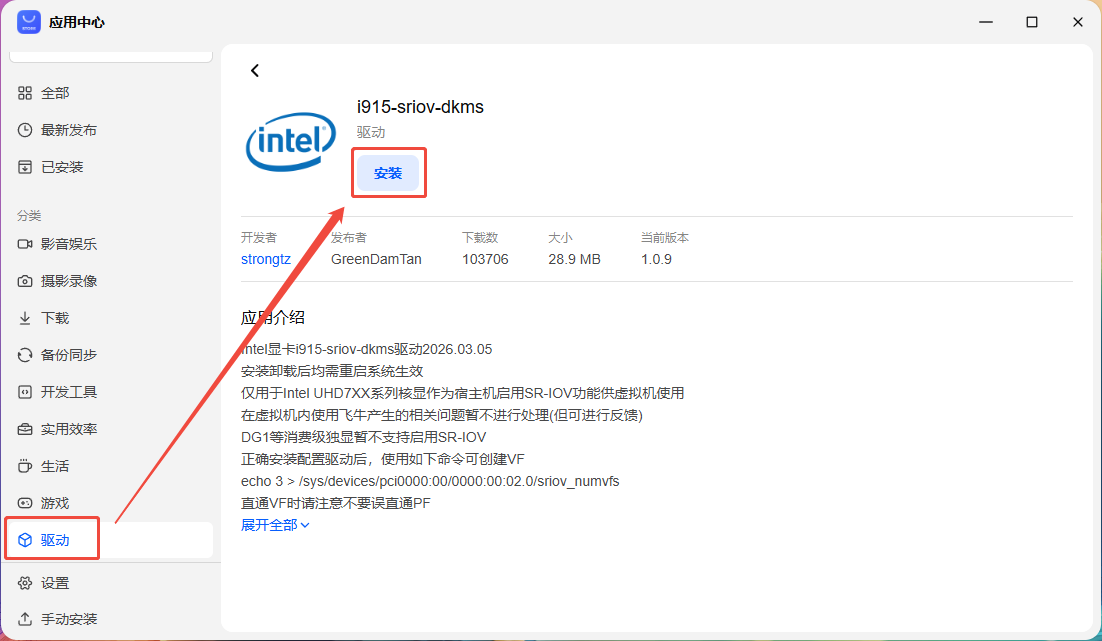Open 设置 page
Viewport: 1102px width, 641px height.
pos(111,583)
